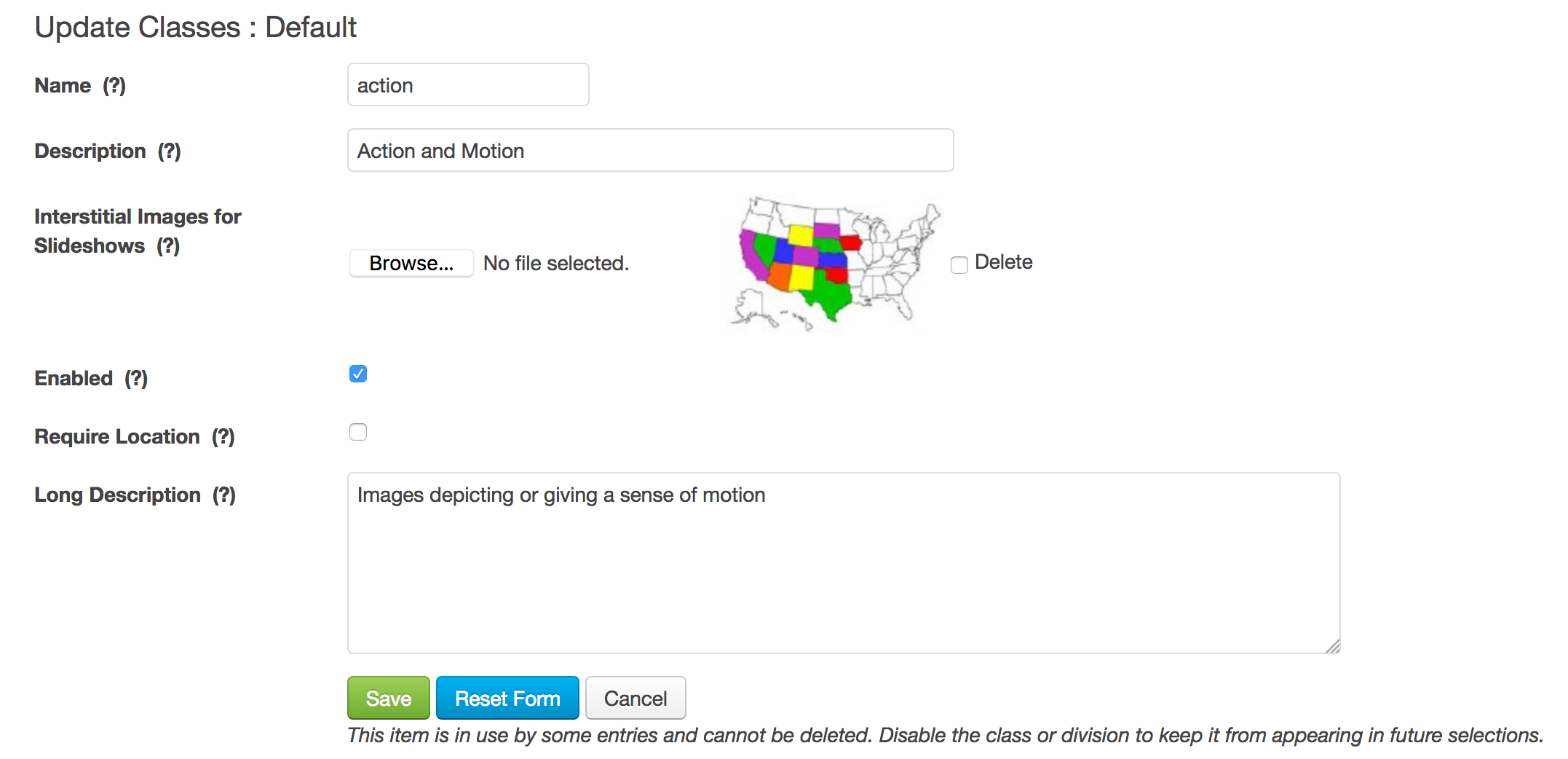1568x759 pixels.
Task: Open the Description field help (?) icon
Action: [170, 152]
